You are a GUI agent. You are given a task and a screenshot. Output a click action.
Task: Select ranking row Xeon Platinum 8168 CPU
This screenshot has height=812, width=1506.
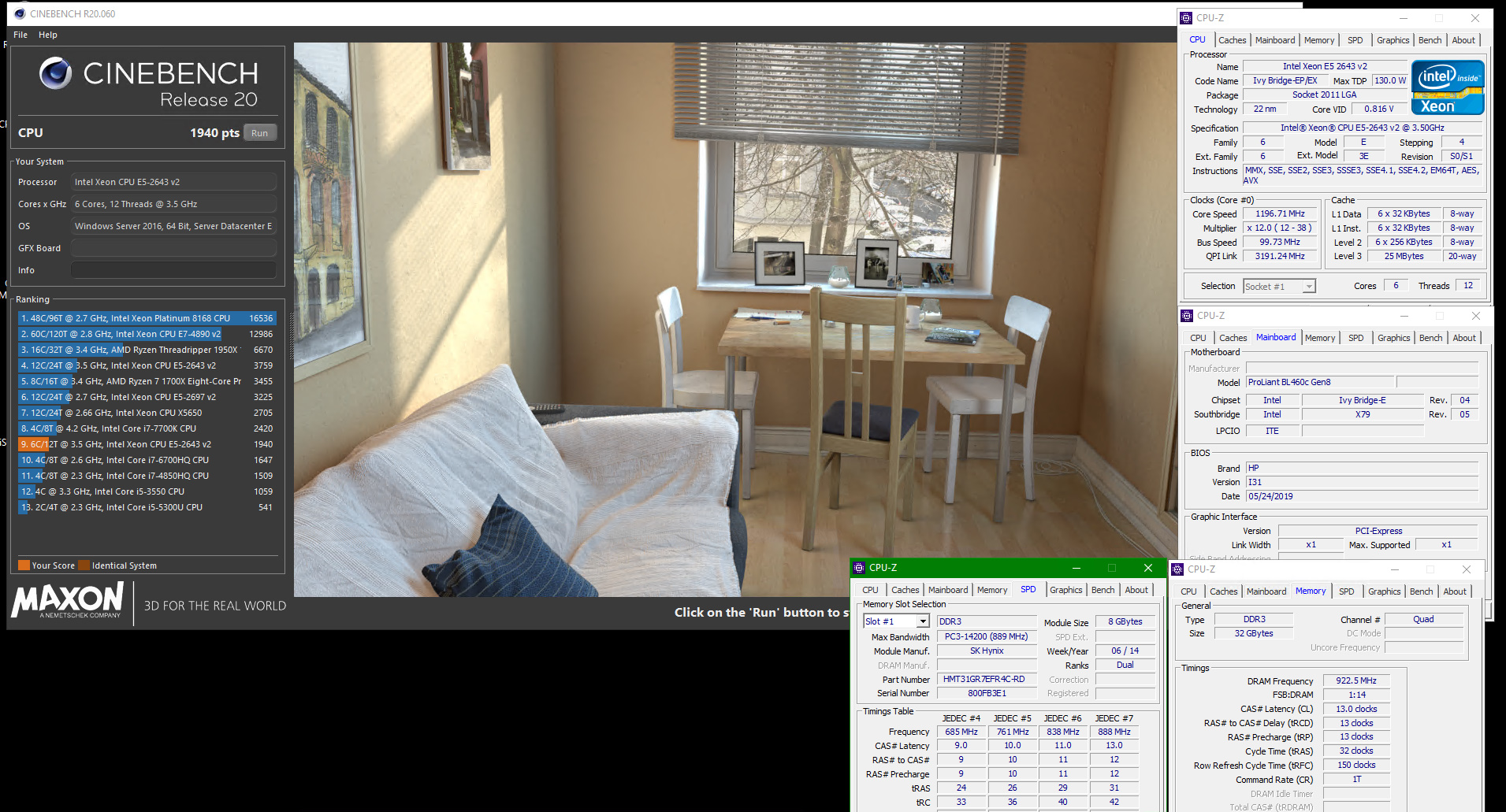[x=147, y=318]
